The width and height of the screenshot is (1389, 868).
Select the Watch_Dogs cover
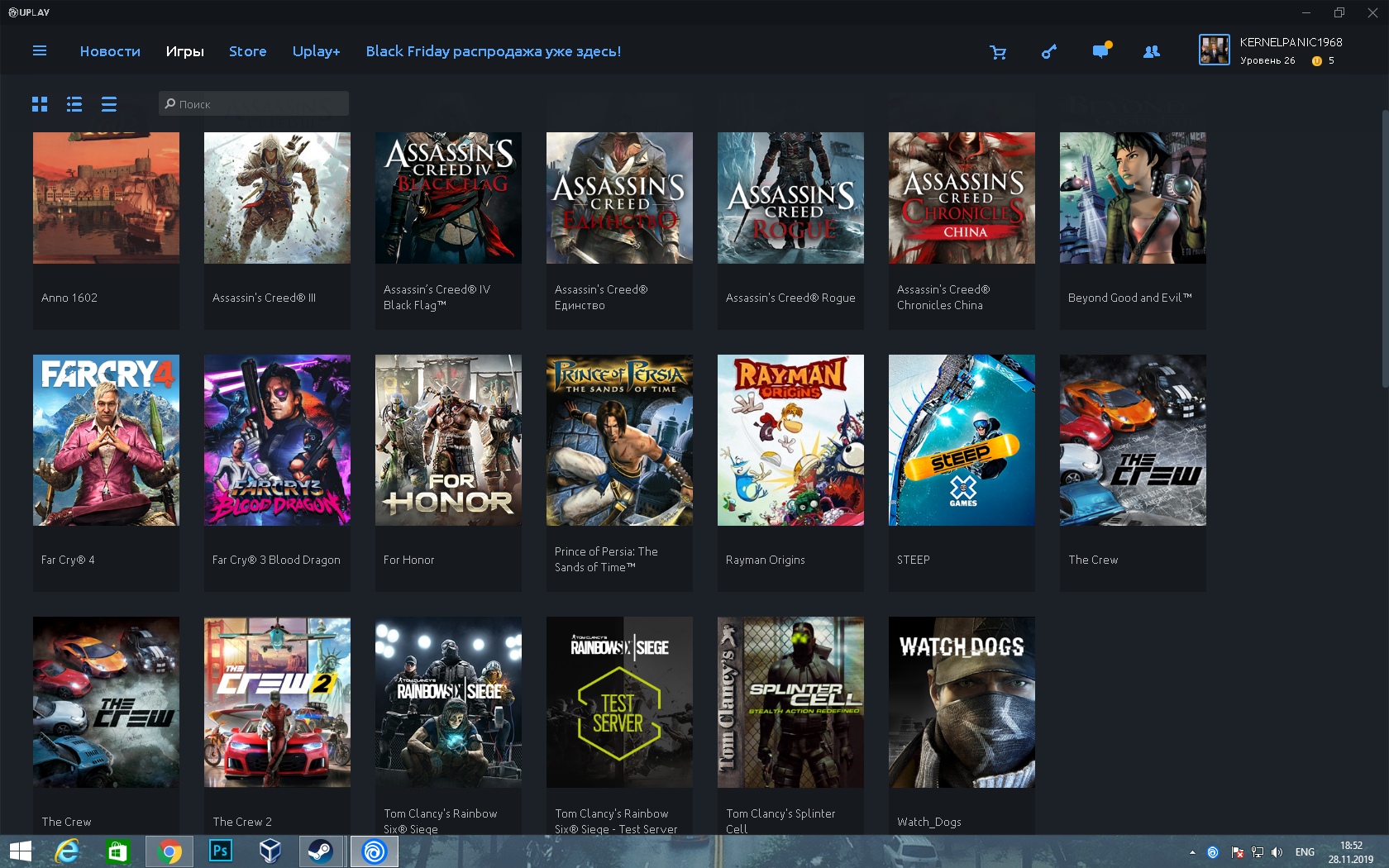(x=962, y=703)
